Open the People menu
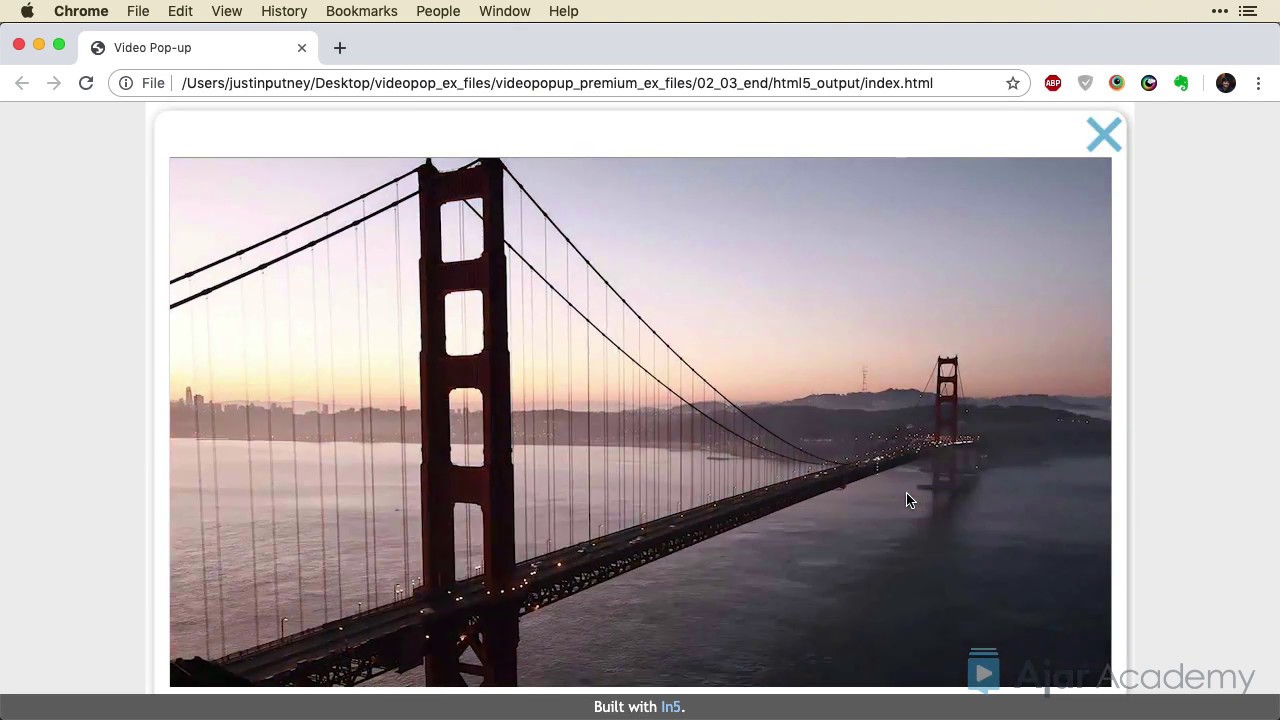 [438, 11]
